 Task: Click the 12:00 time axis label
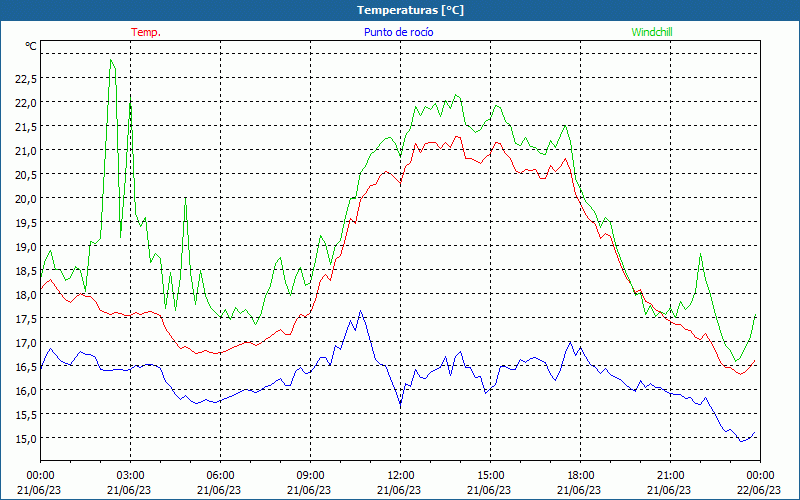coord(401,476)
